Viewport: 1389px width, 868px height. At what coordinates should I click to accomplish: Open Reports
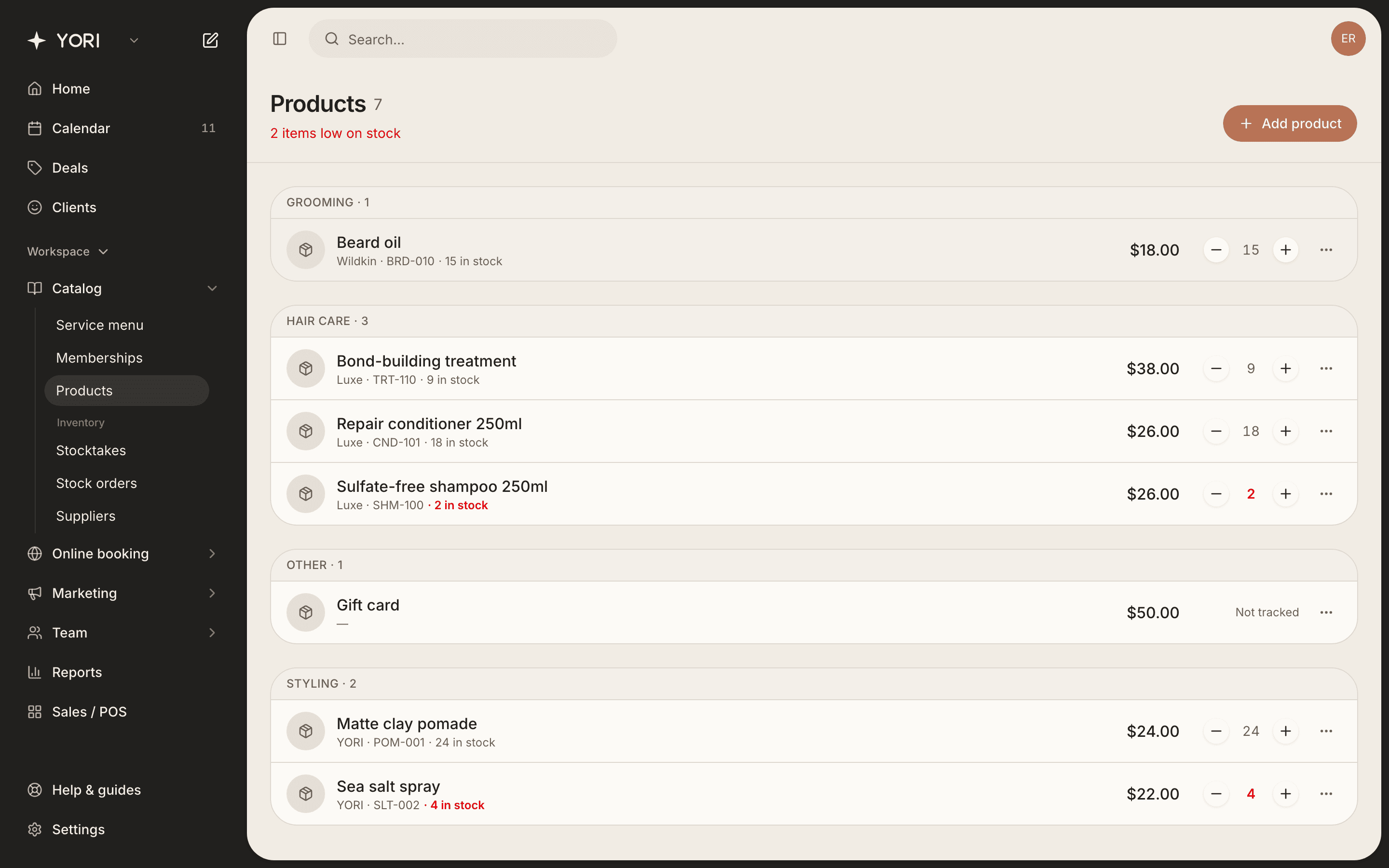click(122, 672)
